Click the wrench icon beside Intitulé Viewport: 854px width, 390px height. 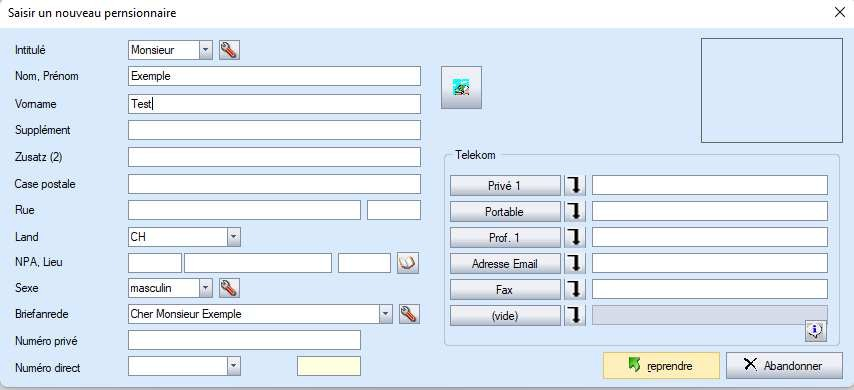click(229, 50)
